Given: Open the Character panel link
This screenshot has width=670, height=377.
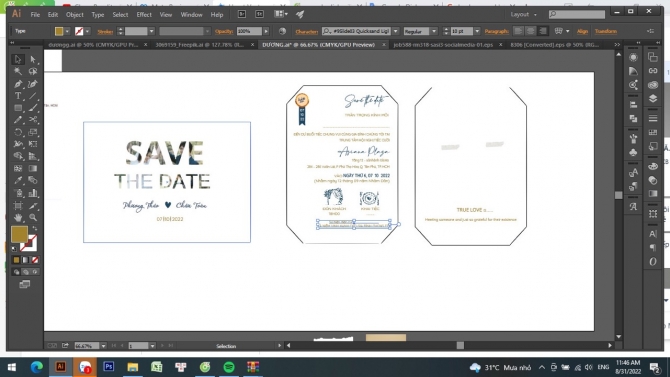Looking at the screenshot, I should pyautogui.click(x=306, y=31).
